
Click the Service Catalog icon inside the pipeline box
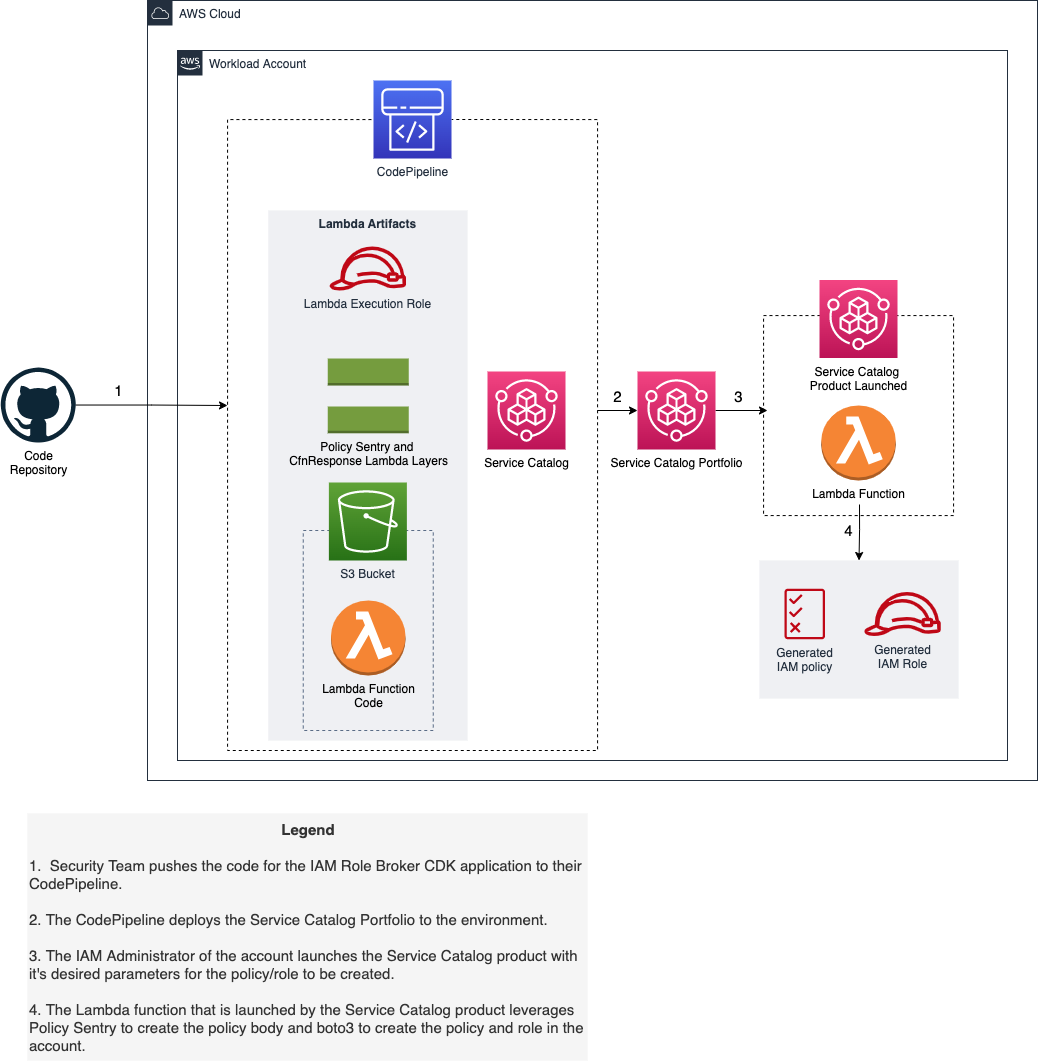tap(526, 410)
